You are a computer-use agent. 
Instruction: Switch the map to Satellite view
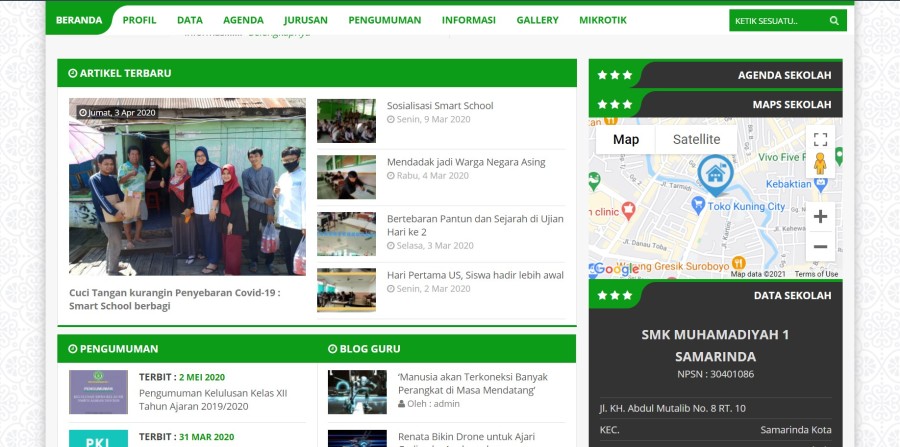click(x=696, y=139)
